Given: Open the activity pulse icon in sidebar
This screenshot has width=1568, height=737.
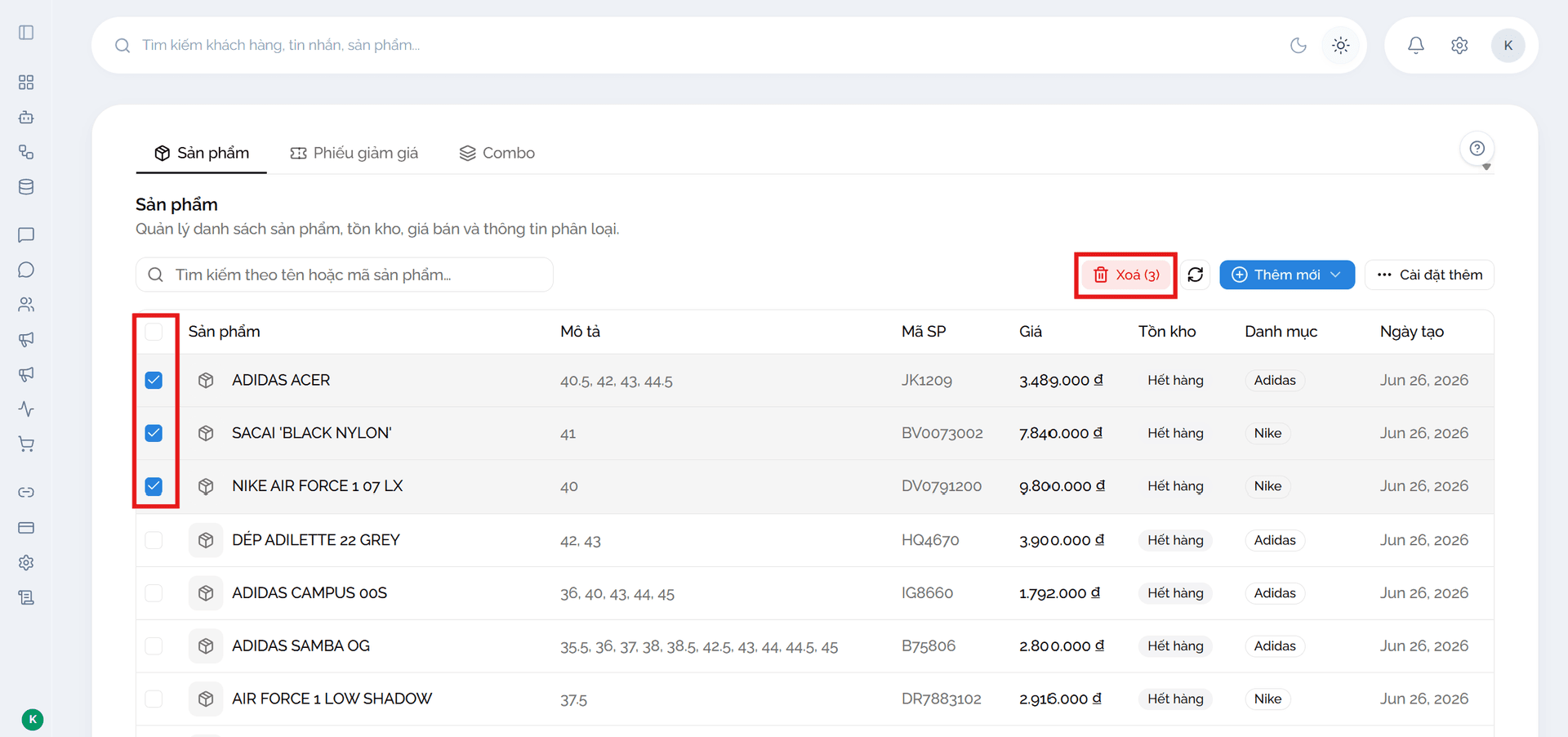Looking at the screenshot, I should tap(26, 409).
